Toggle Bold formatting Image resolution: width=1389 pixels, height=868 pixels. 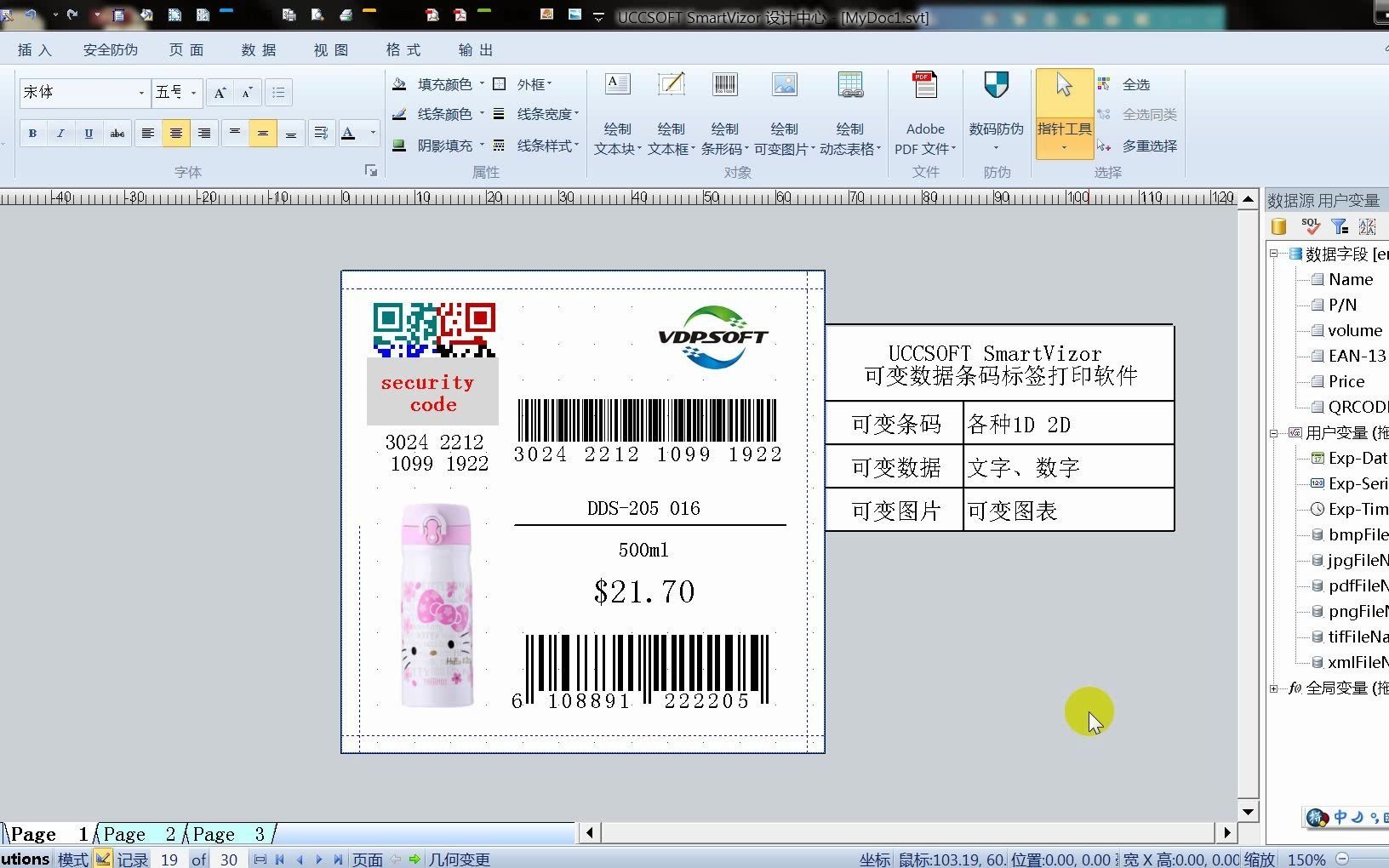32,133
